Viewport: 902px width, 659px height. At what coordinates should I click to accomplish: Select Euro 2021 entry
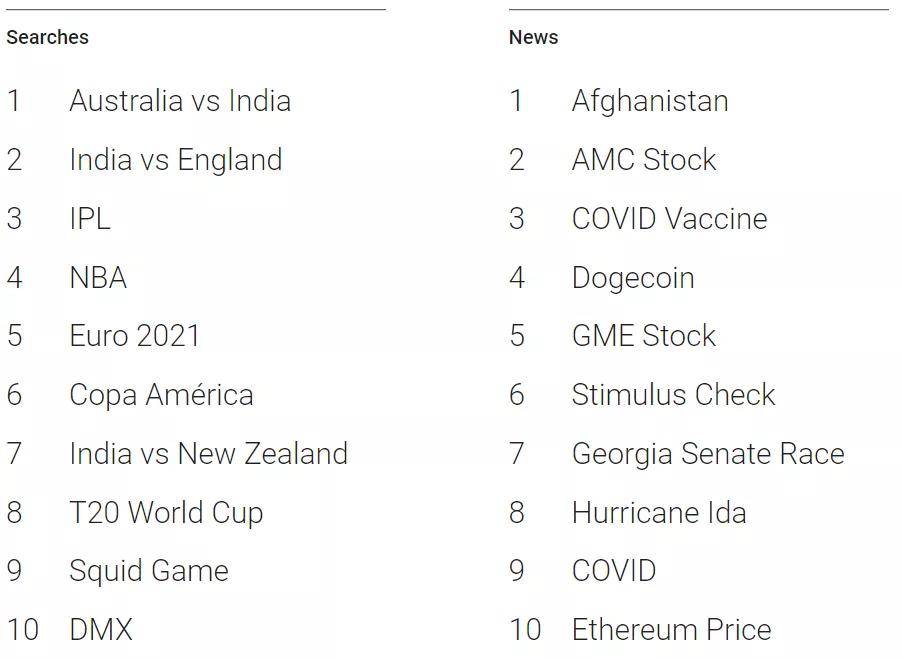pyautogui.click(x=134, y=336)
